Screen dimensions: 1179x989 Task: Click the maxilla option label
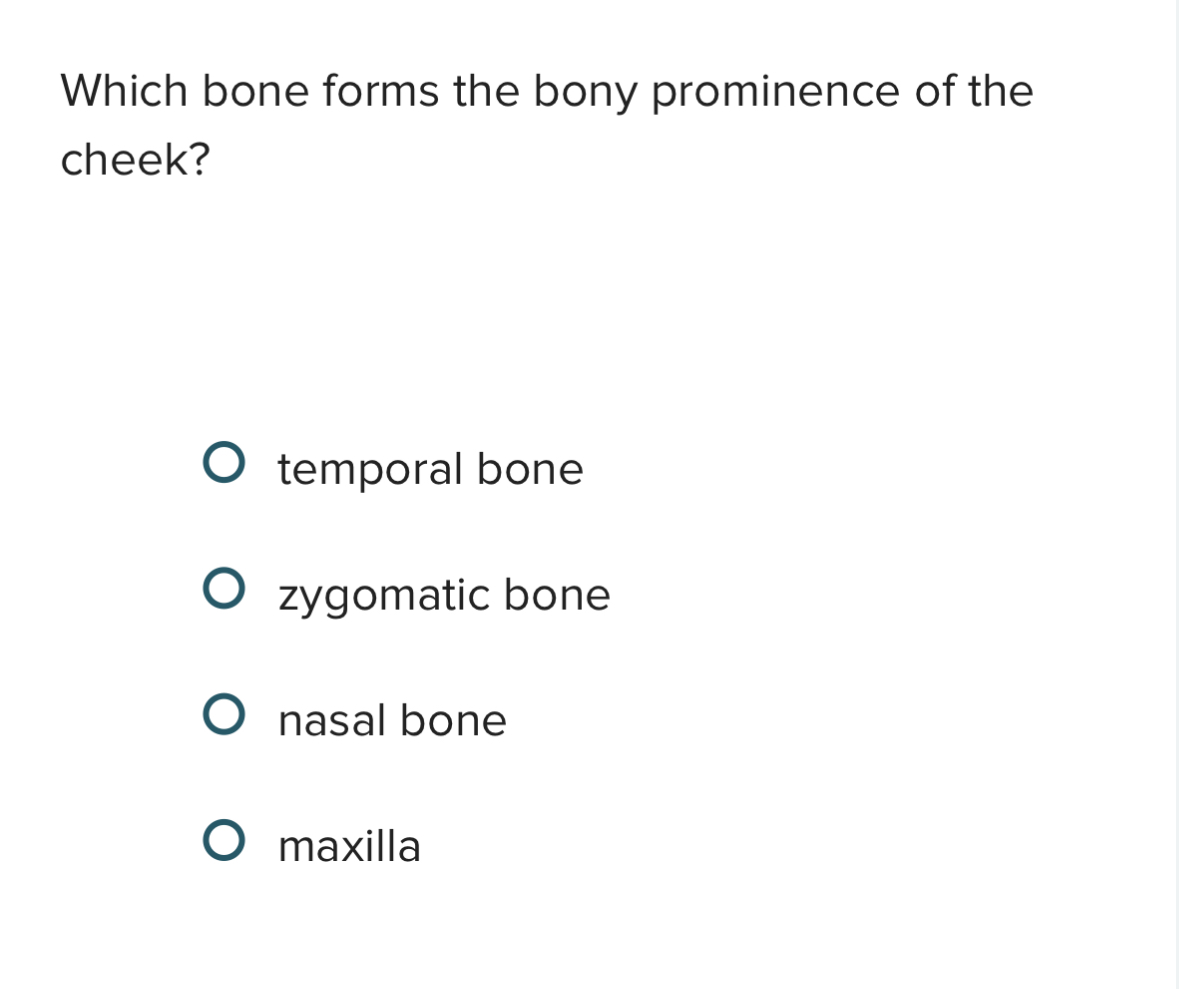point(348,845)
